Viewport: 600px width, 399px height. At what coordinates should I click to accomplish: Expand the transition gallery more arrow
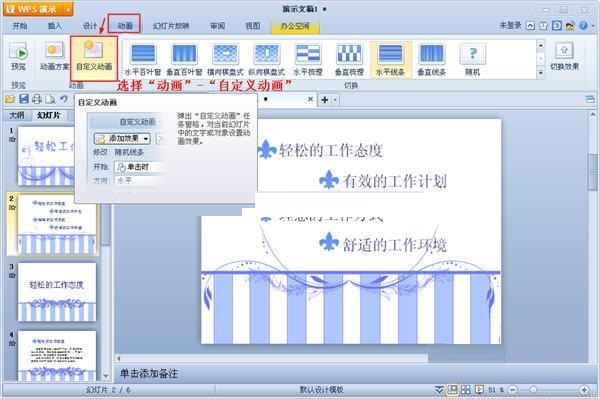point(540,72)
